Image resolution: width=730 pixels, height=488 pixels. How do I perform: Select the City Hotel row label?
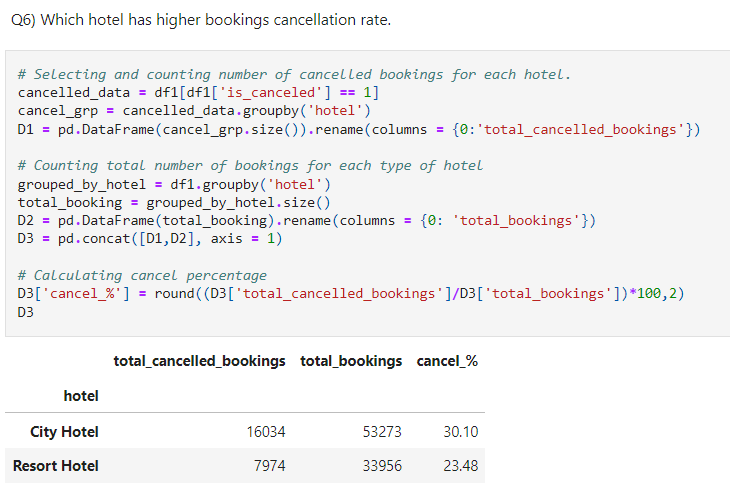pyautogui.click(x=64, y=432)
